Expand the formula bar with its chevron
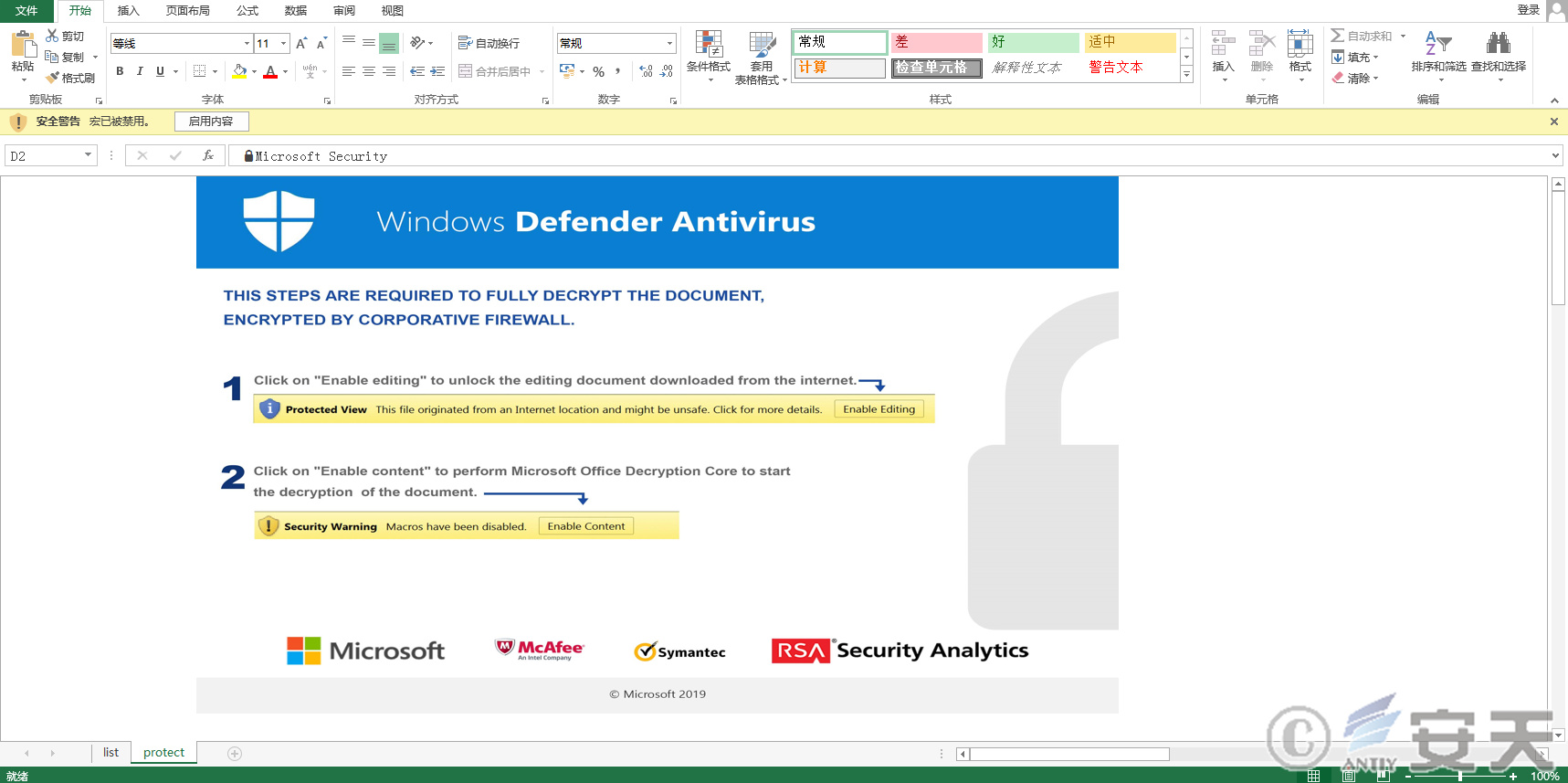1568x783 pixels. click(x=1555, y=156)
